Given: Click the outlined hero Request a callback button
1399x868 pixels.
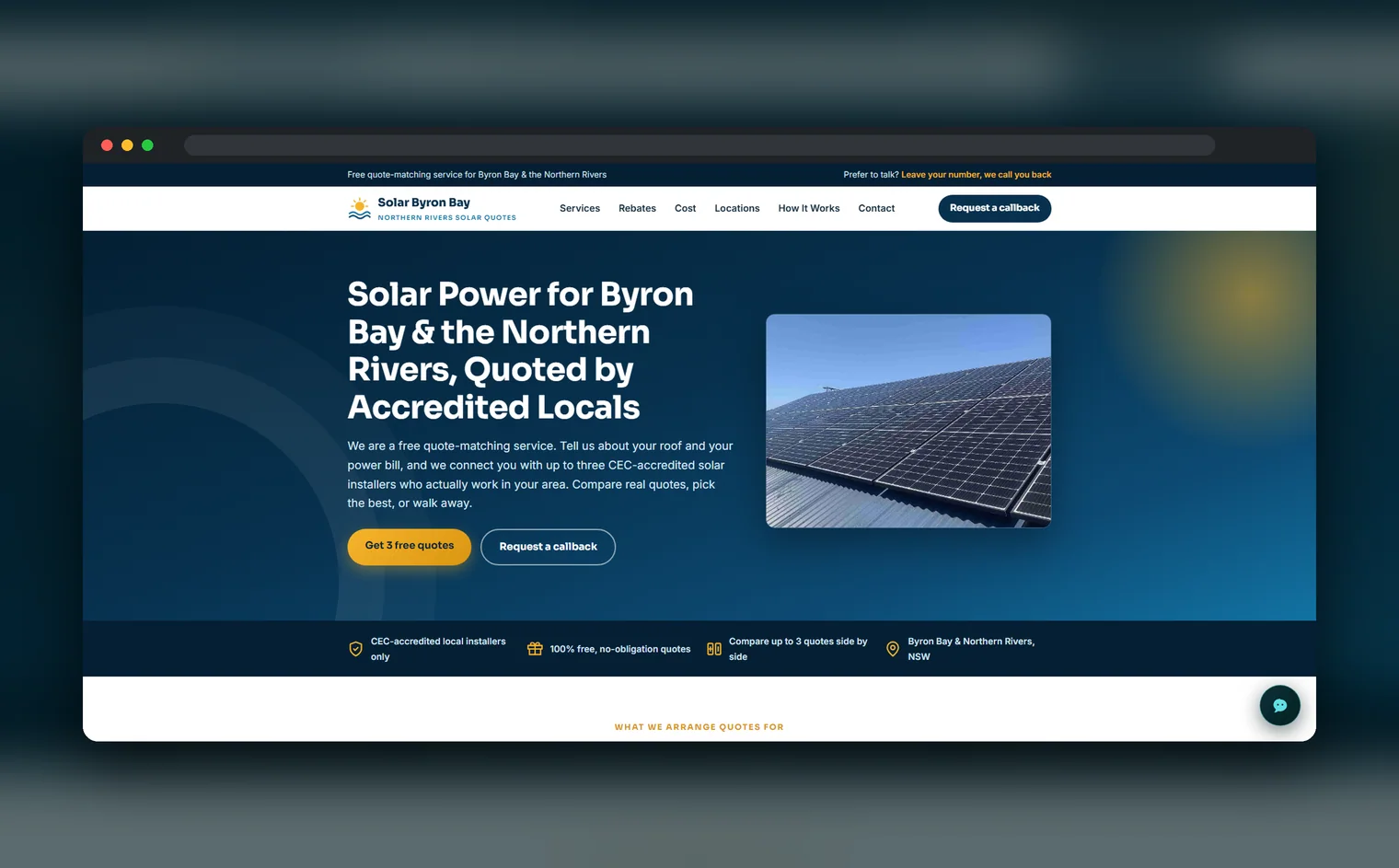Looking at the screenshot, I should (548, 547).
